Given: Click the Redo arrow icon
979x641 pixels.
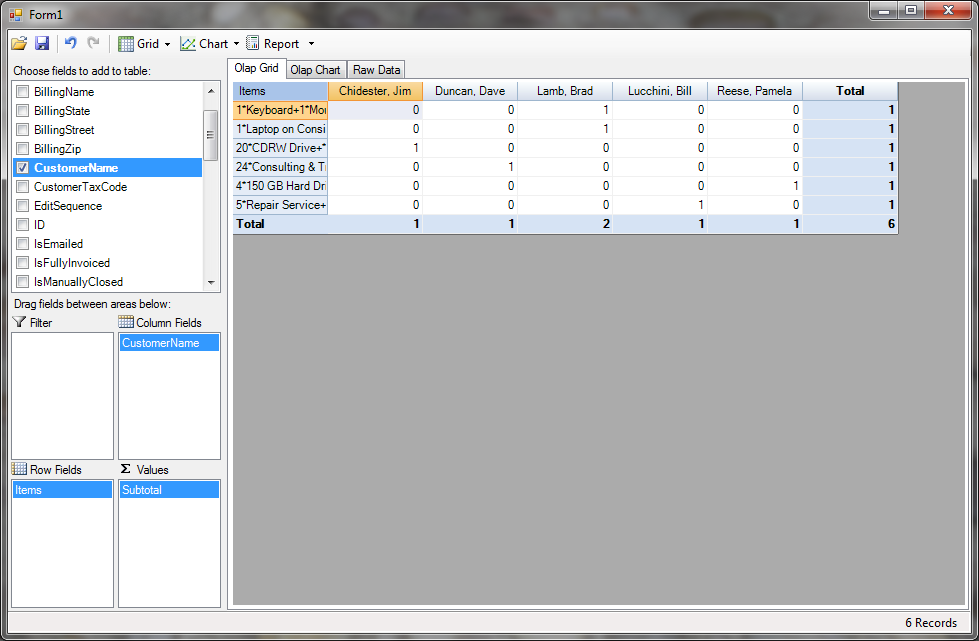Looking at the screenshot, I should pyautogui.click(x=94, y=43).
